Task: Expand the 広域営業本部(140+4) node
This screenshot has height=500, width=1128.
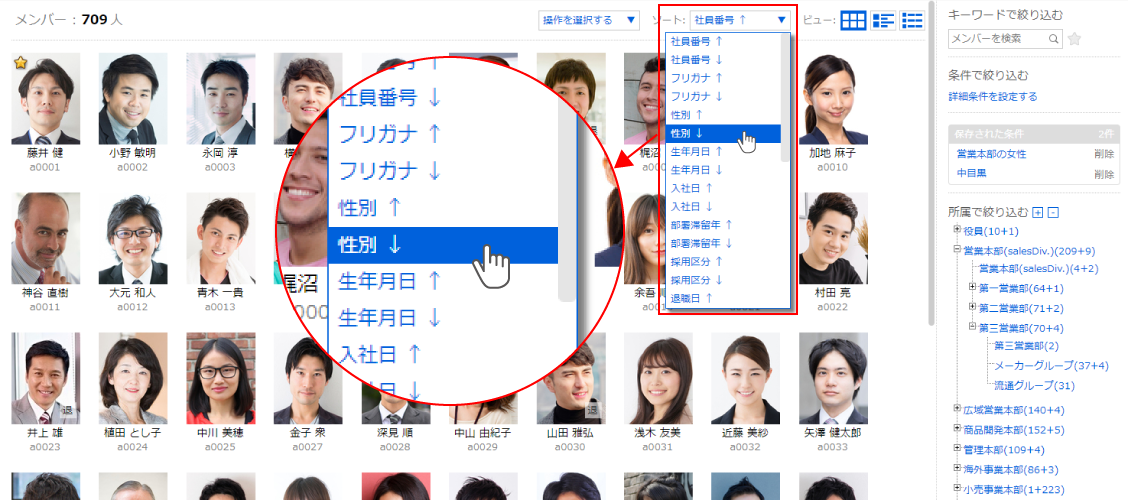Action: [958, 408]
